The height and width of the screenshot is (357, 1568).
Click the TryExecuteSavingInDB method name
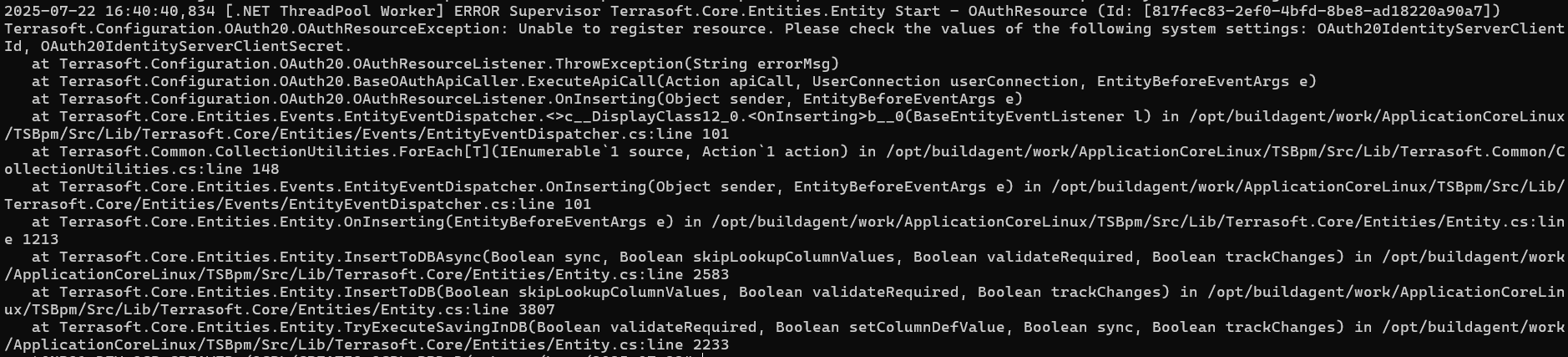click(436, 327)
